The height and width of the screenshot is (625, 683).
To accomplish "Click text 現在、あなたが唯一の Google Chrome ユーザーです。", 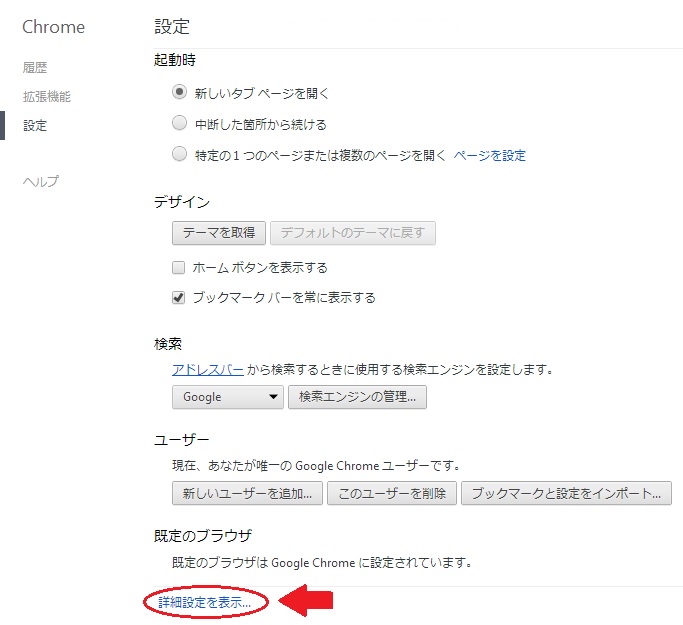I will 317,466.
